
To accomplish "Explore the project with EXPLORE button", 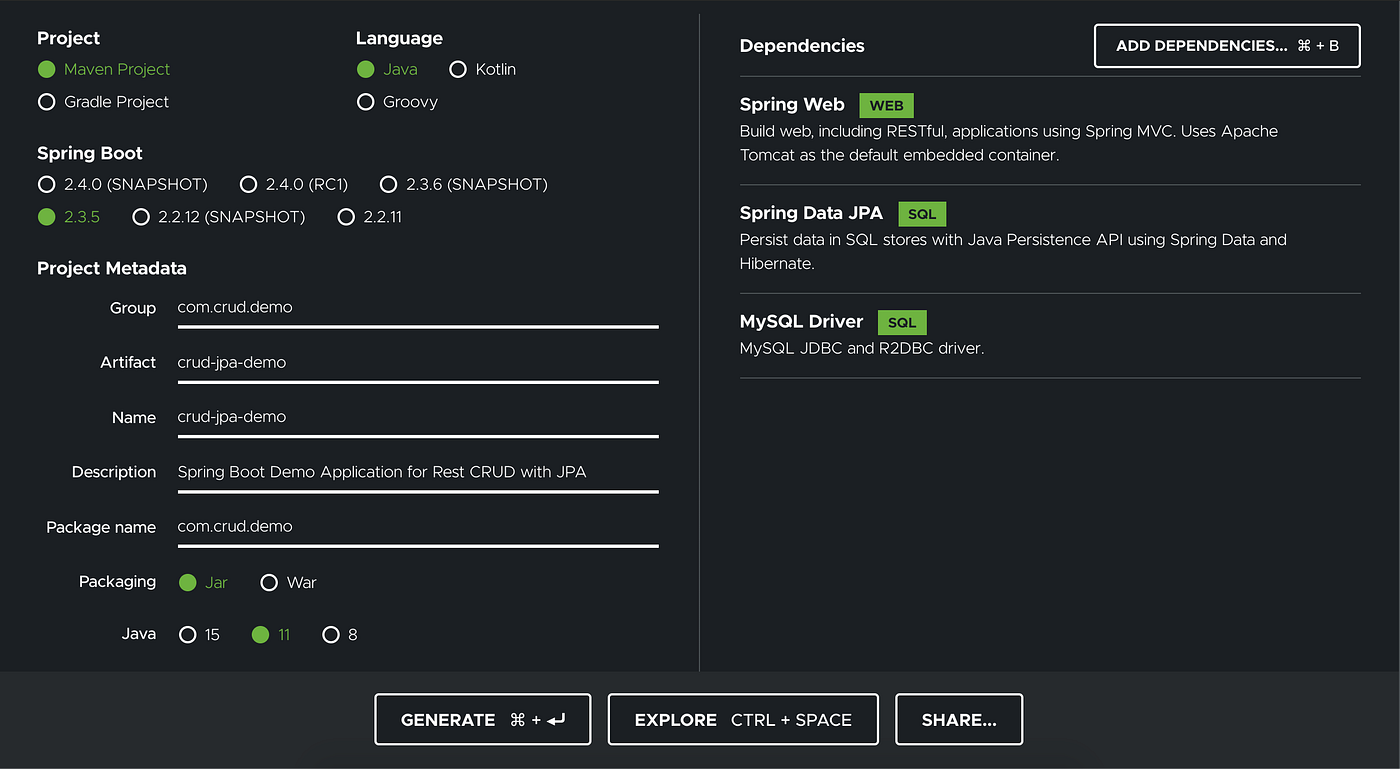I will click(x=743, y=720).
